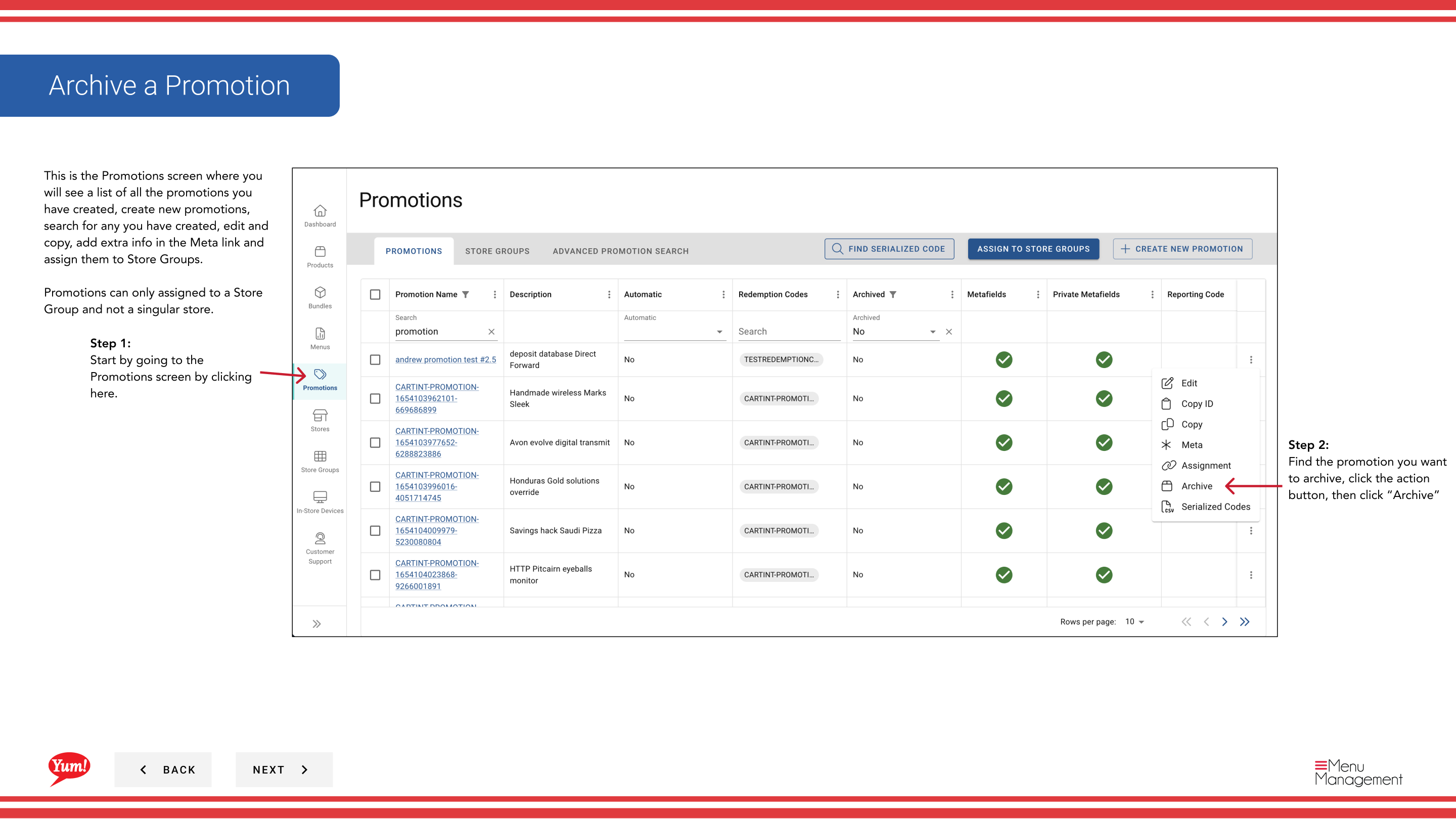The width and height of the screenshot is (1456, 819).
Task: Change rows per page dropdown
Action: click(1134, 622)
